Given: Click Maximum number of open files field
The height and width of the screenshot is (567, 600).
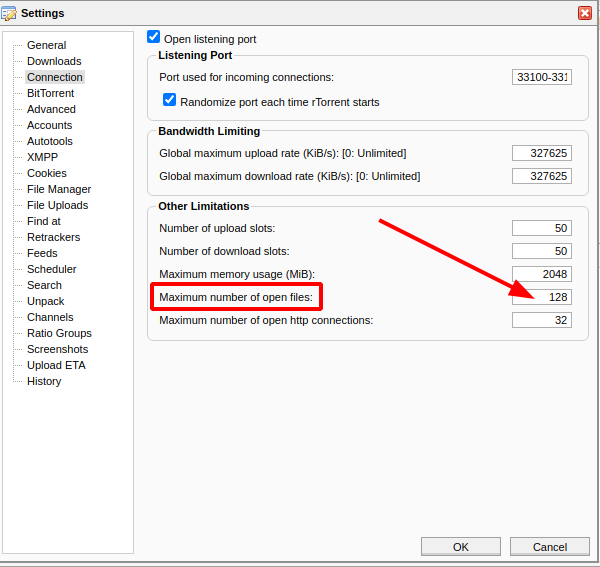Looking at the screenshot, I should click(x=542, y=297).
